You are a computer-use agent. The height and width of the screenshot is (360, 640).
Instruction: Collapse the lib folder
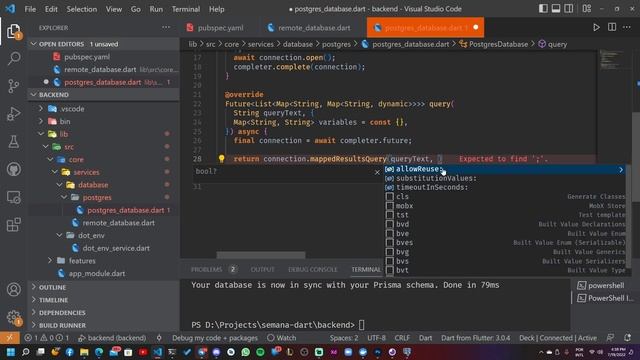41,134
